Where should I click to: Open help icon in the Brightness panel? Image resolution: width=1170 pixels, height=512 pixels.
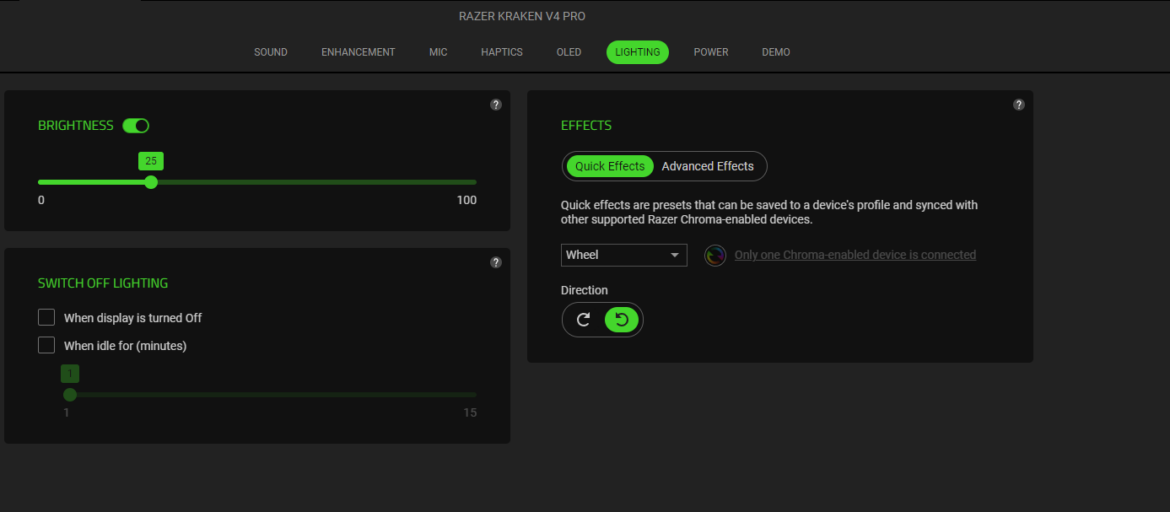(x=496, y=105)
